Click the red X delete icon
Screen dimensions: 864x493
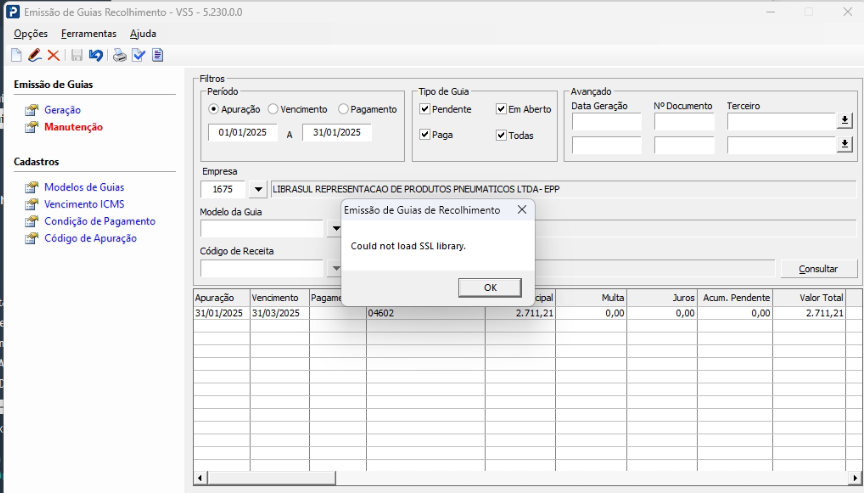click(53, 55)
